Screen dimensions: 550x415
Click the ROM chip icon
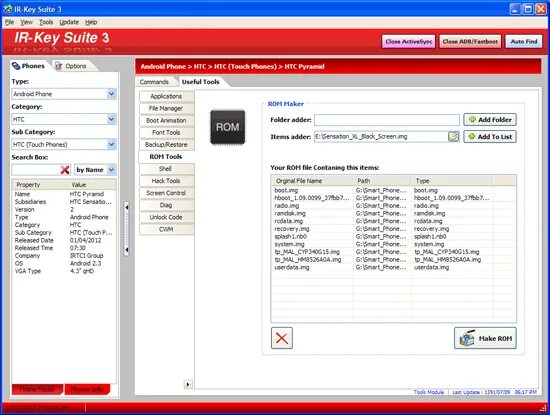228,127
